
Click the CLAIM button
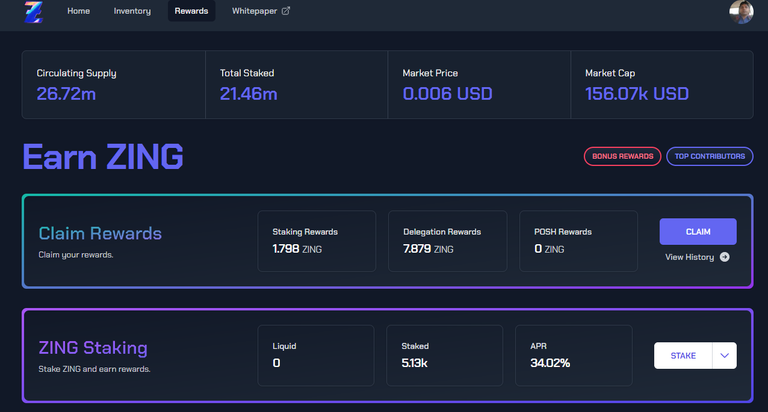pos(698,232)
